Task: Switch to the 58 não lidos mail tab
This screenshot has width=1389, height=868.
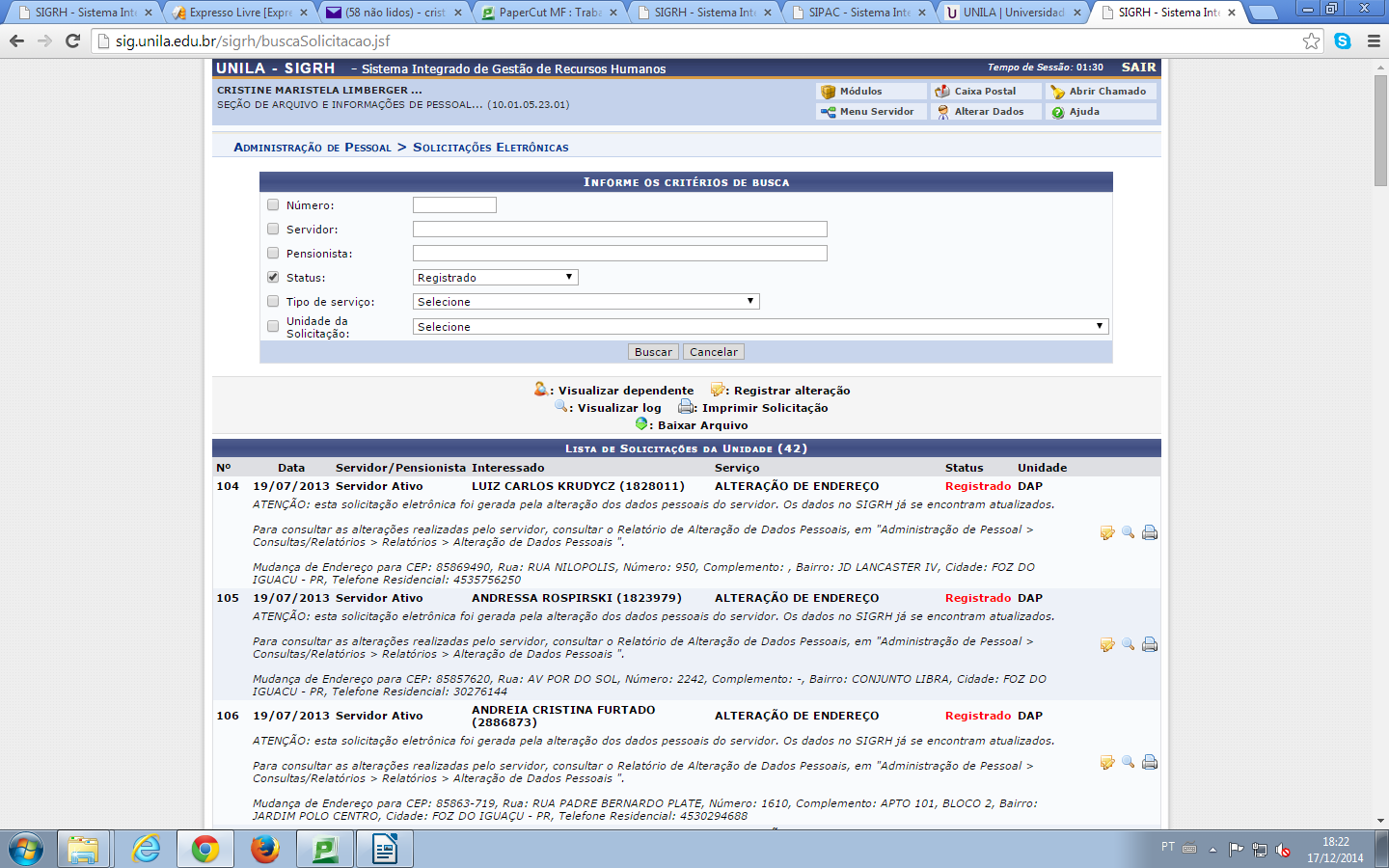Action: (395, 13)
